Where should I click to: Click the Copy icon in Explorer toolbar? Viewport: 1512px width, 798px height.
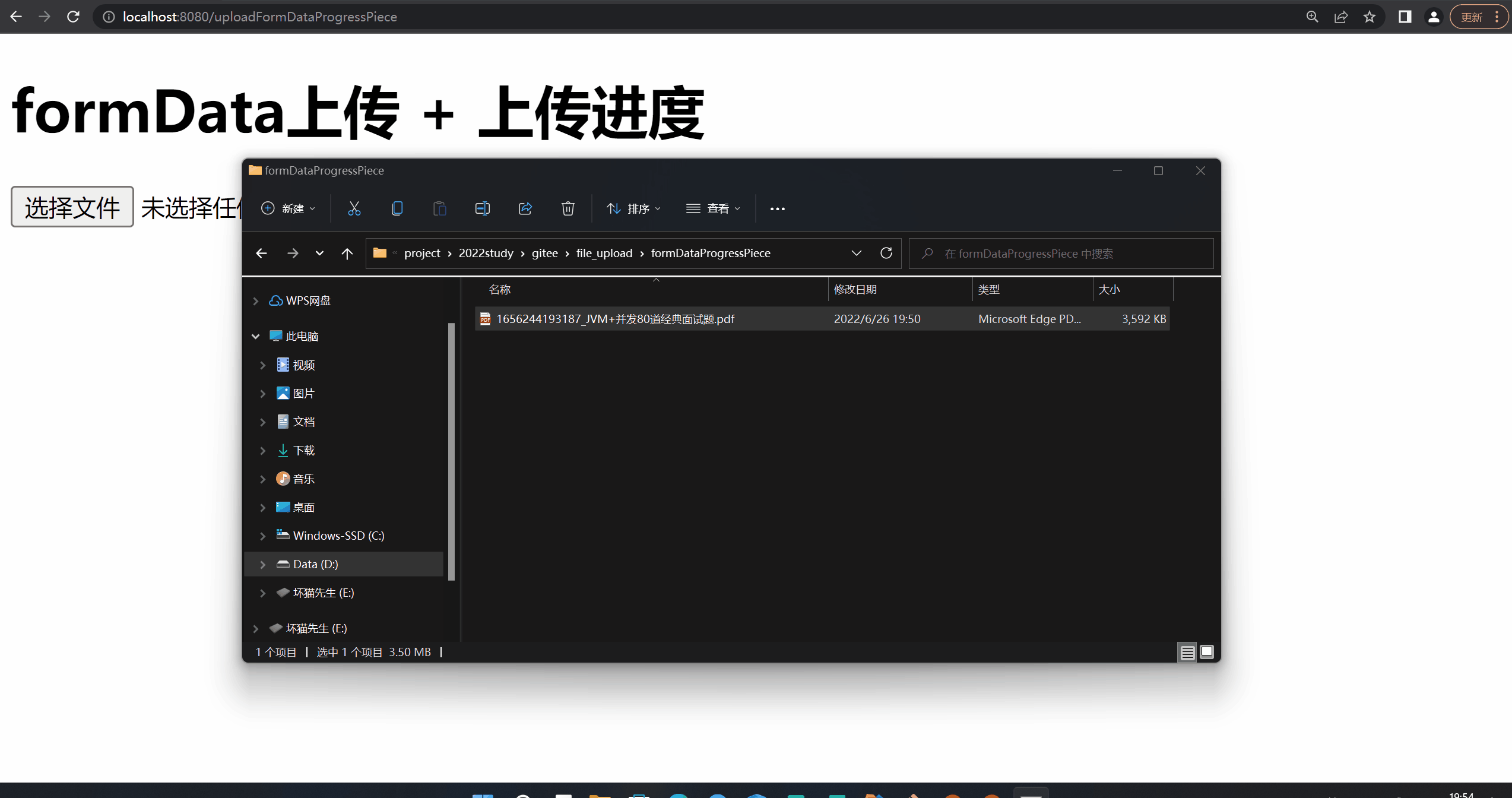pos(397,208)
